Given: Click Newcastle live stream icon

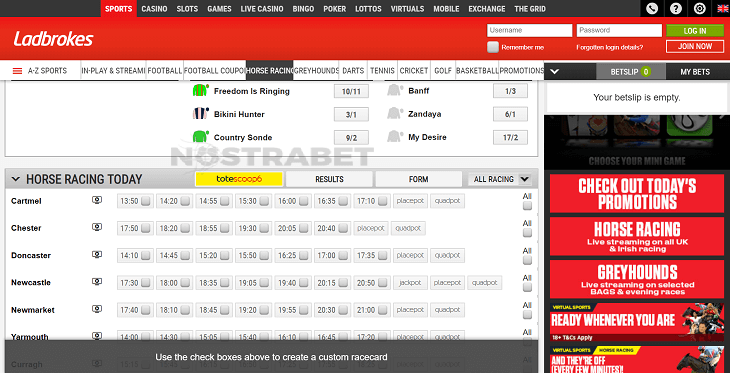Looking at the screenshot, I should 97,282.
